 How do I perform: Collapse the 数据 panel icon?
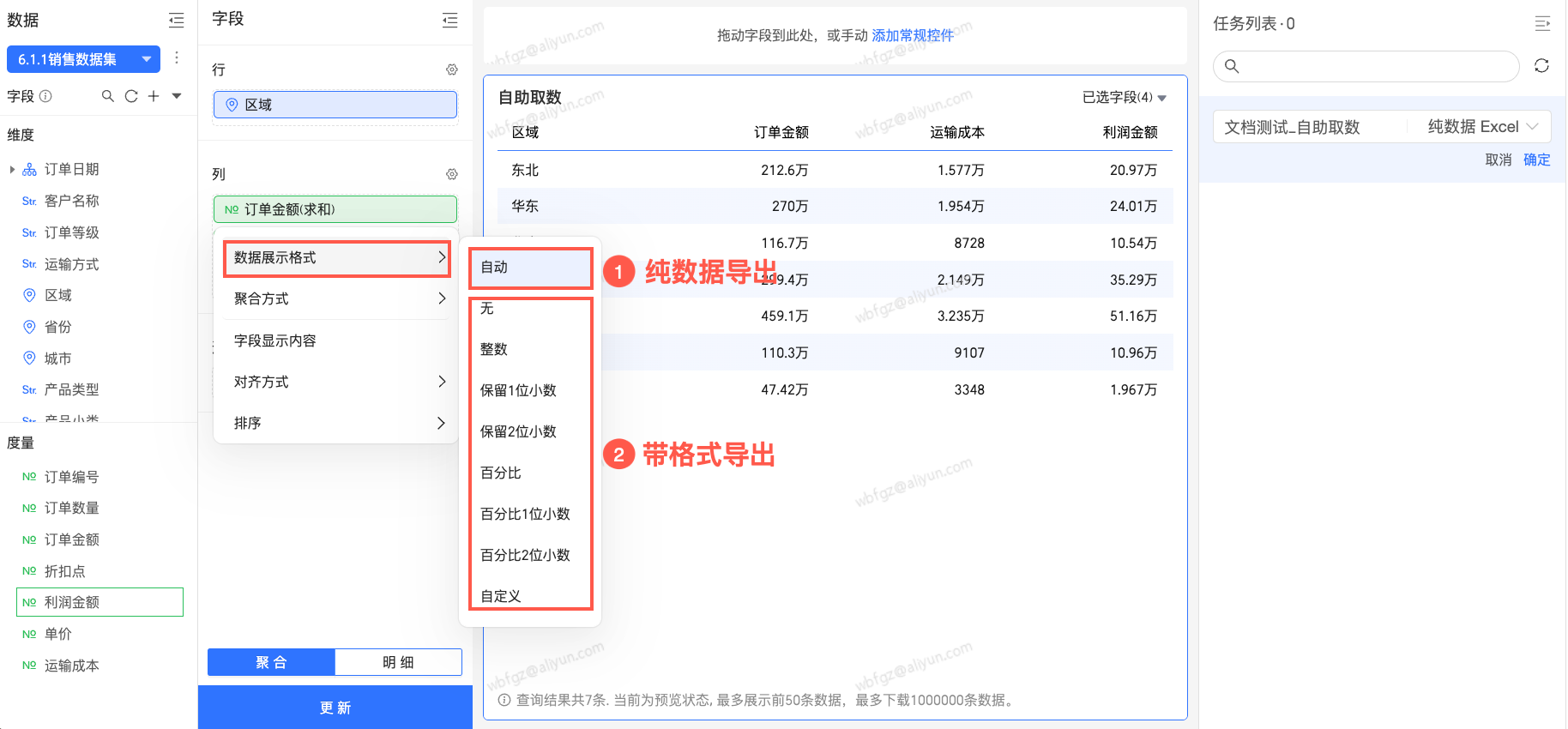click(x=177, y=20)
